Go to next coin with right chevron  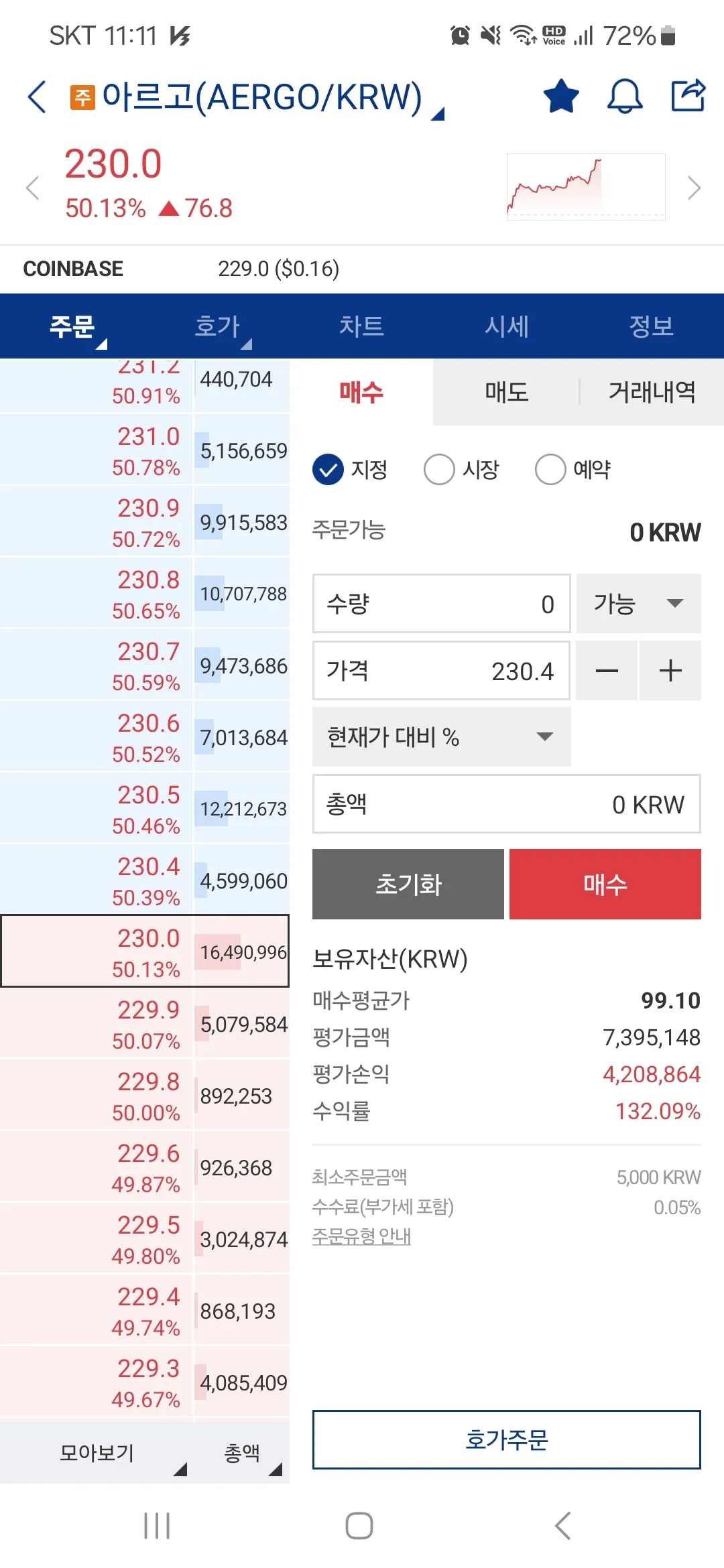[695, 188]
